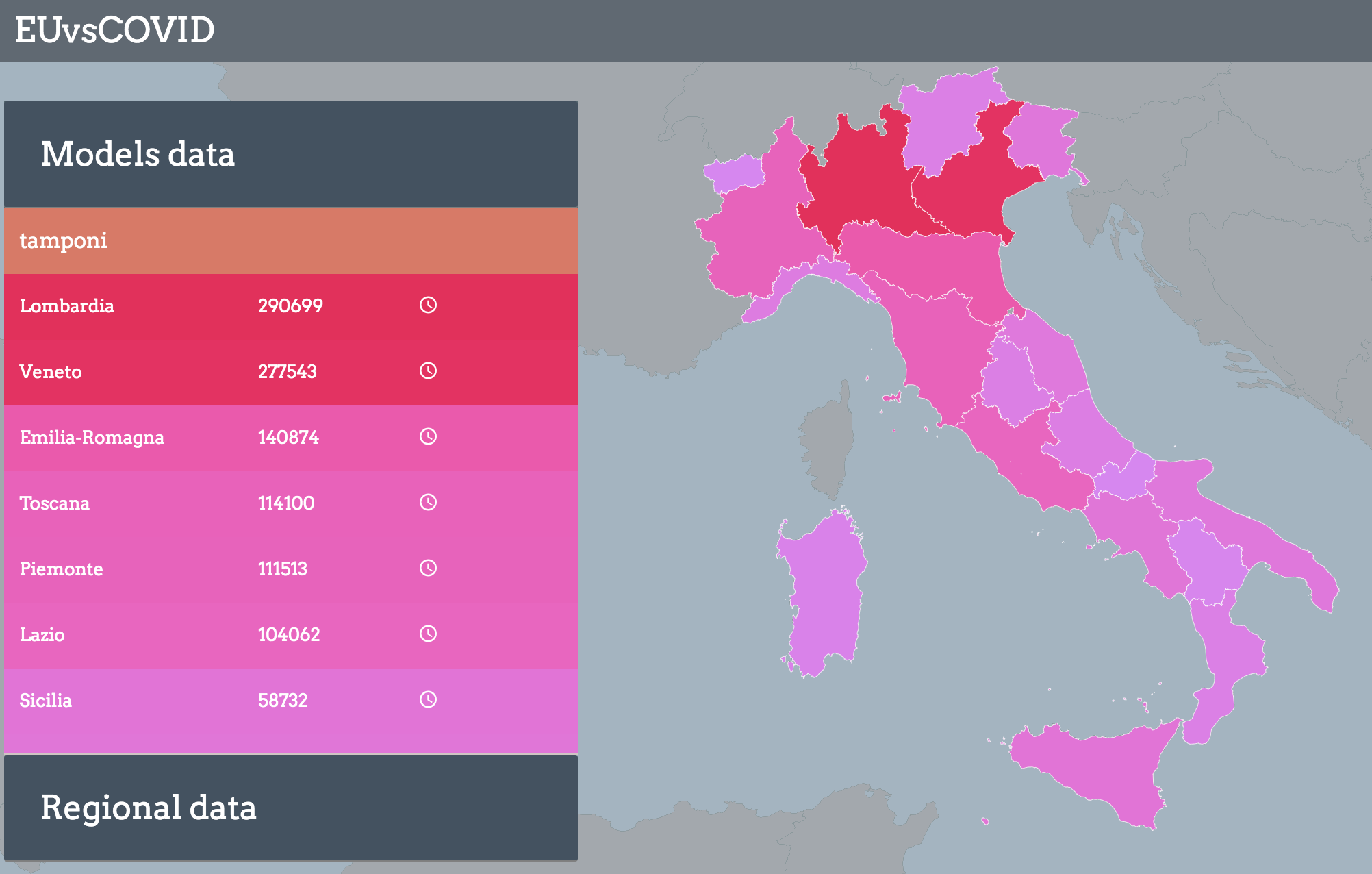Screen dimensions: 1372x874
Task: Click the clock icon in Veneto row
Action: click(x=428, y=371)
